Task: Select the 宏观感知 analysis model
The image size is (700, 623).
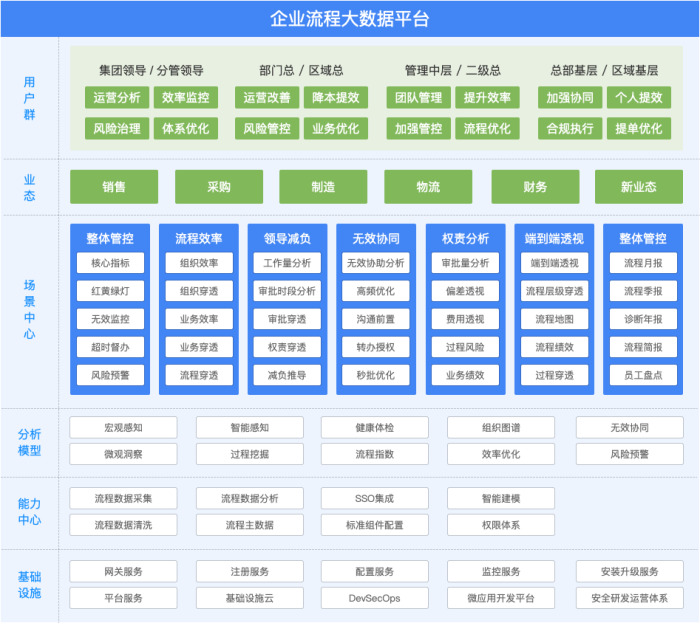Action: [123, 428]
